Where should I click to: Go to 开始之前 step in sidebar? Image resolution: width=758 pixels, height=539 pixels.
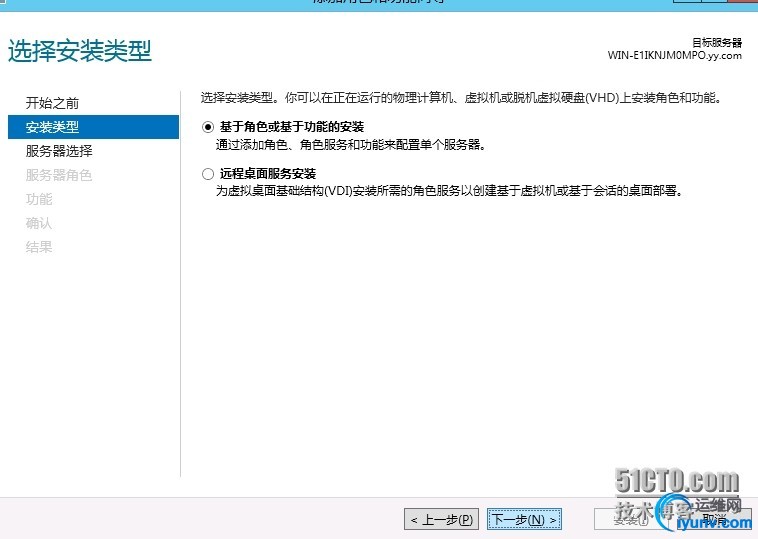(52, 103)
